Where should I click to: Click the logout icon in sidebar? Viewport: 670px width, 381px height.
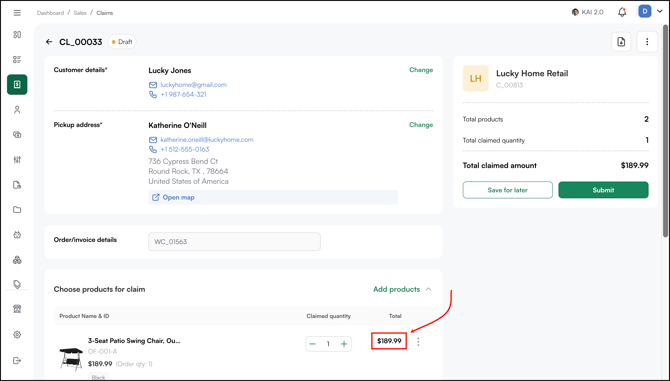[x=17, y=360]
